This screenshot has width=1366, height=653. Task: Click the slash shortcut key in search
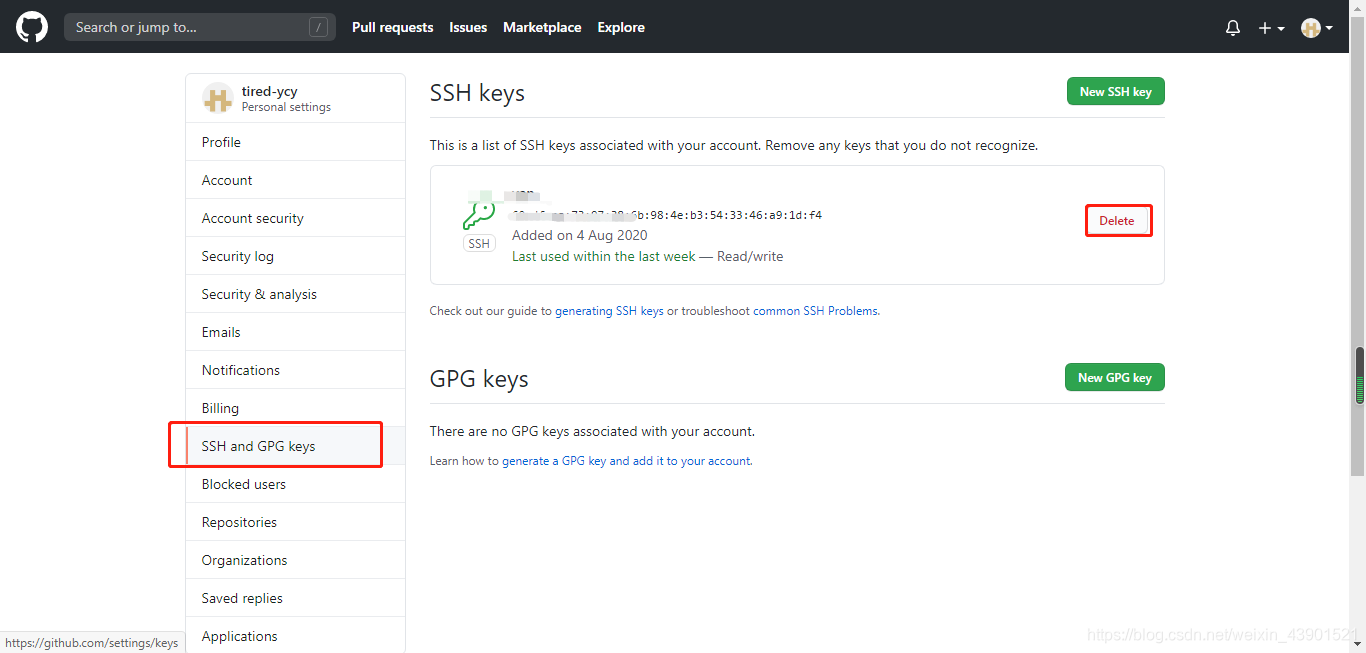(x=319, y=27)
